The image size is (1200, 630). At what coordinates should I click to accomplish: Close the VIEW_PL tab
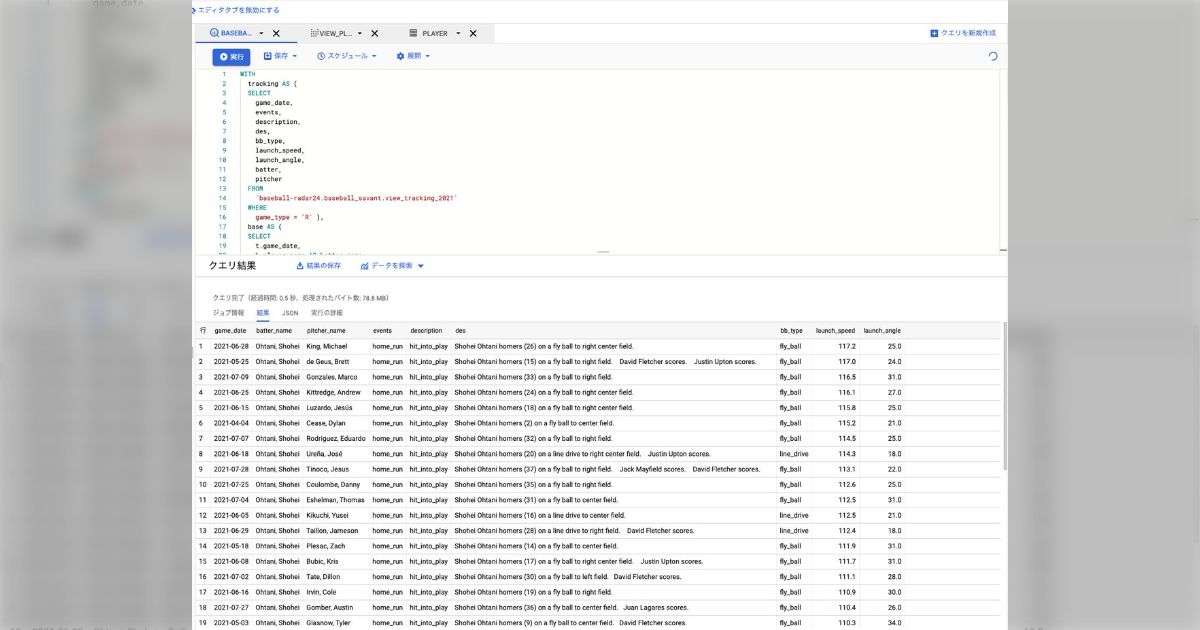click(x=374, y=33)
